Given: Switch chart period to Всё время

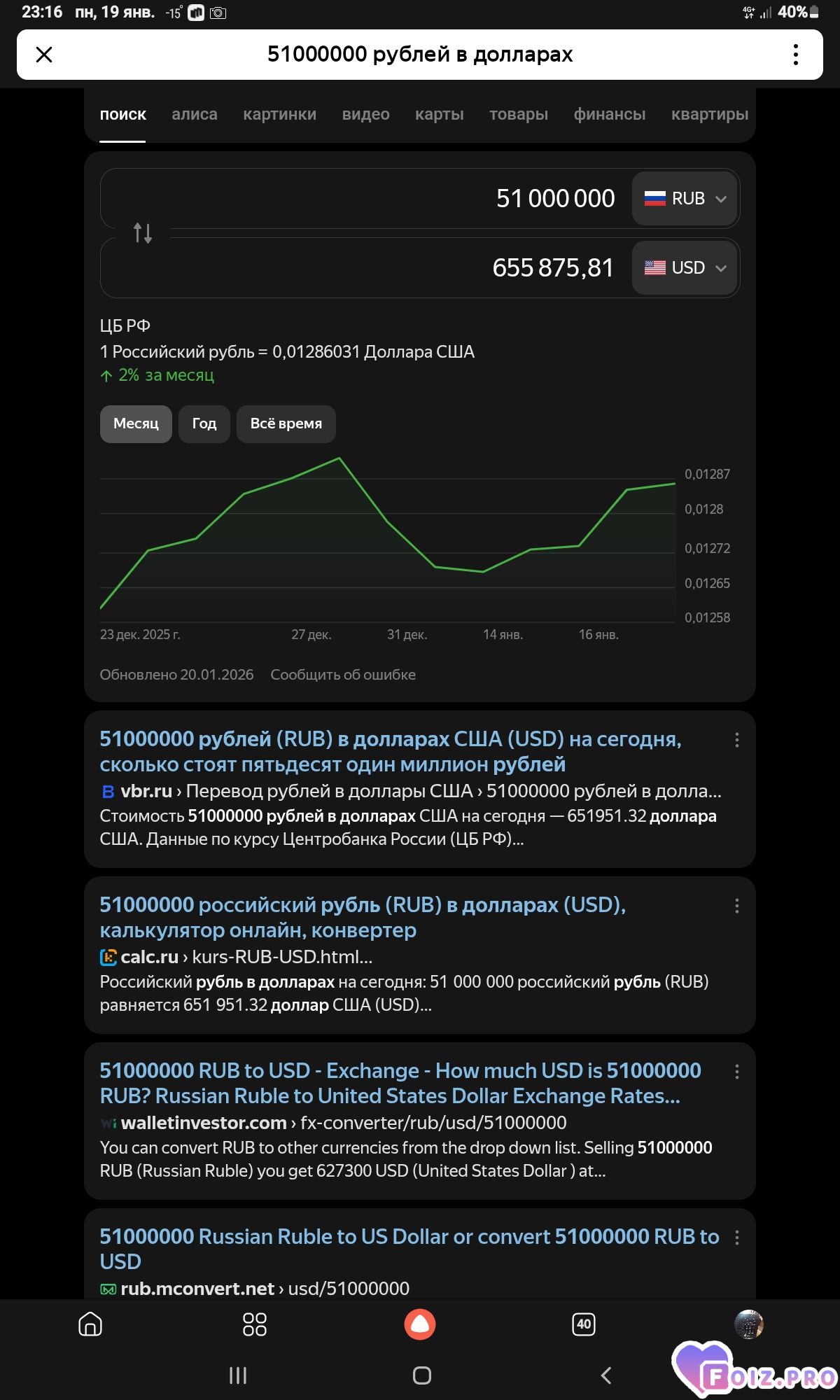Looking at the screenshot, I should (286, 423).
